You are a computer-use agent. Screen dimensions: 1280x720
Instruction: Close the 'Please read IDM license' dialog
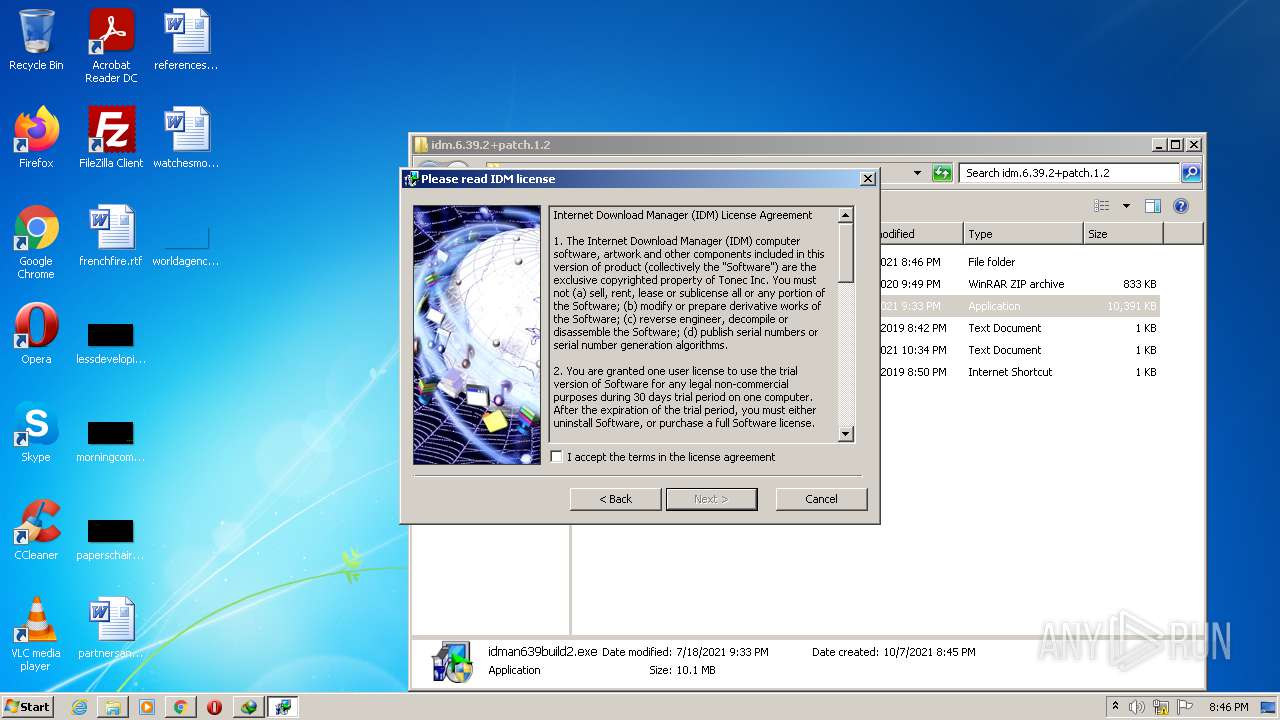click(x=867, y=179)
